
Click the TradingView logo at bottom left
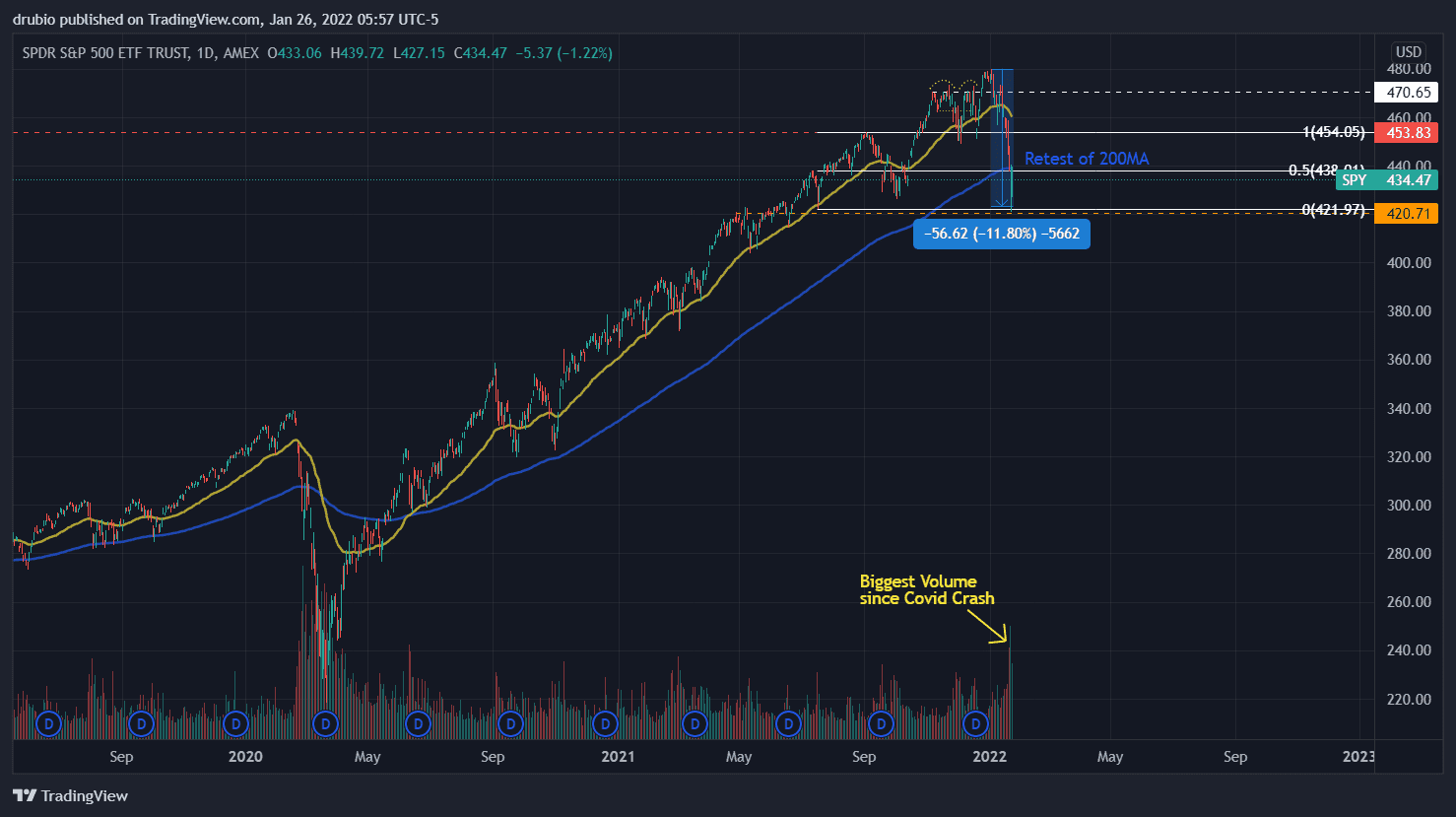[x=71, y=796]
